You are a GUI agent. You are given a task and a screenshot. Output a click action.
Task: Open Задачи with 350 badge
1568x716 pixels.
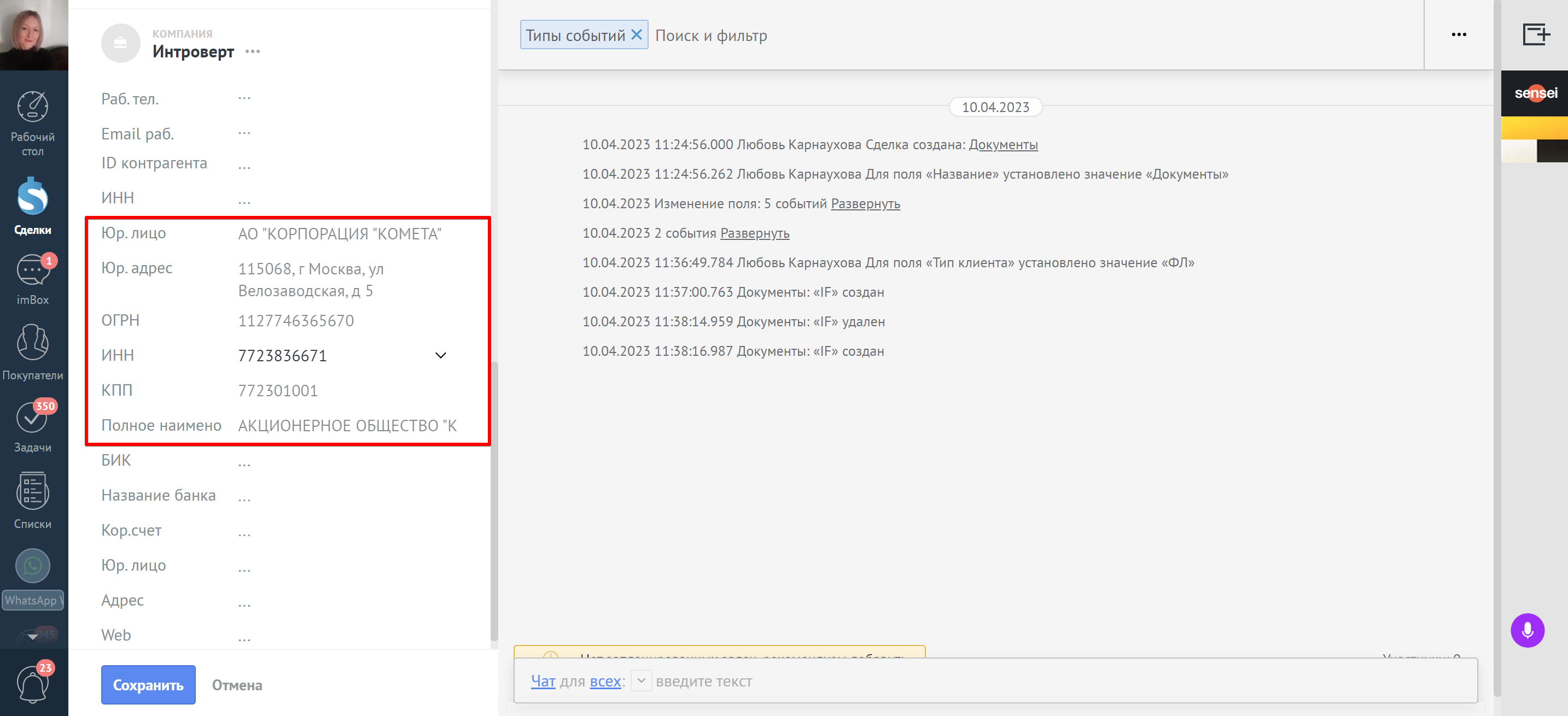point(33,426)
